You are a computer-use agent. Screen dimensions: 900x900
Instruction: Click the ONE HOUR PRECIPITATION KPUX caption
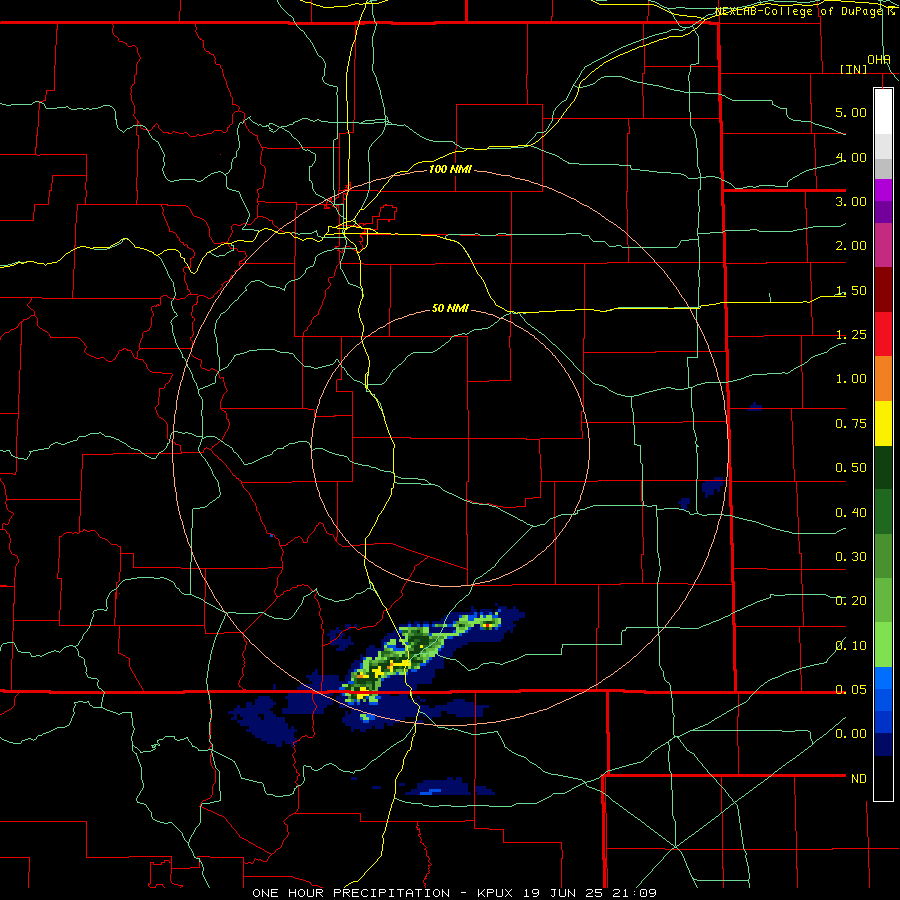(x=454, y=893)
